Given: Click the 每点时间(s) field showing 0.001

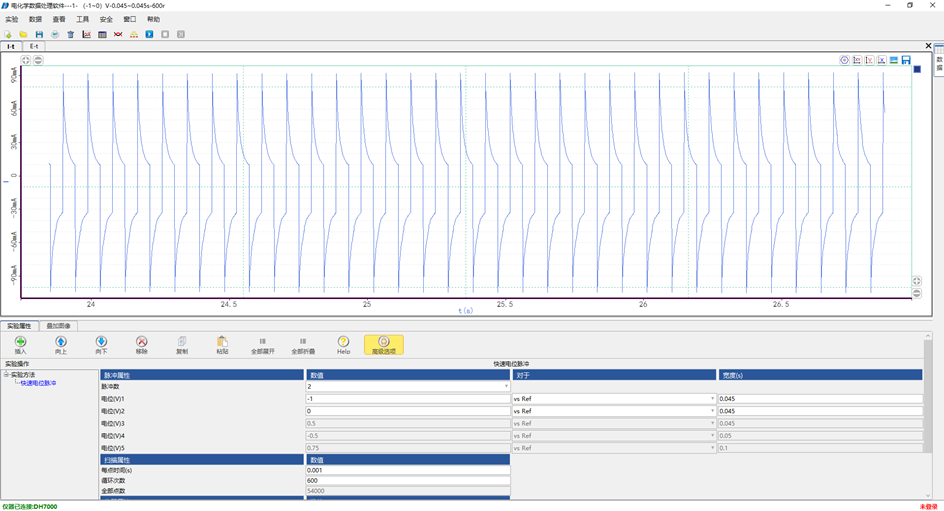Looking at the screenshot, I should click(x=408, y=470).
